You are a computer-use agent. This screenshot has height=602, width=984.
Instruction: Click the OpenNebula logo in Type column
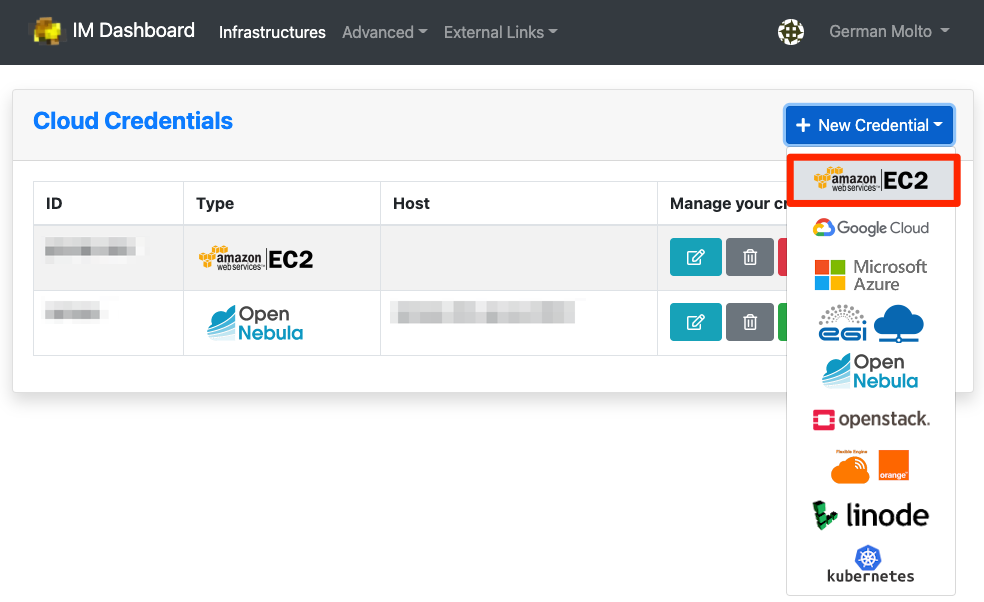point(255,323)
